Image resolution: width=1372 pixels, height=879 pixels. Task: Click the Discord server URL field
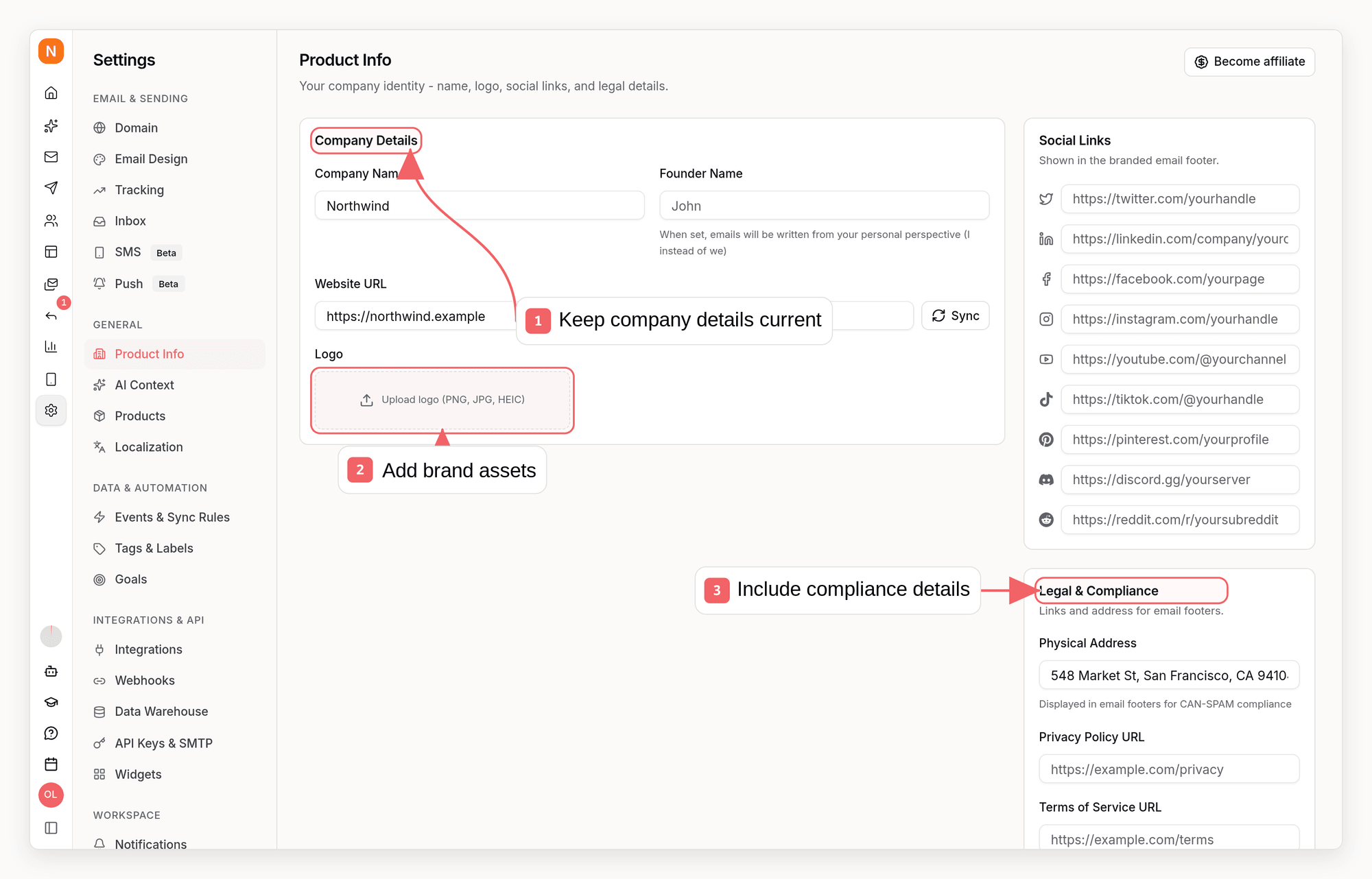click(x=1180, y=479)
